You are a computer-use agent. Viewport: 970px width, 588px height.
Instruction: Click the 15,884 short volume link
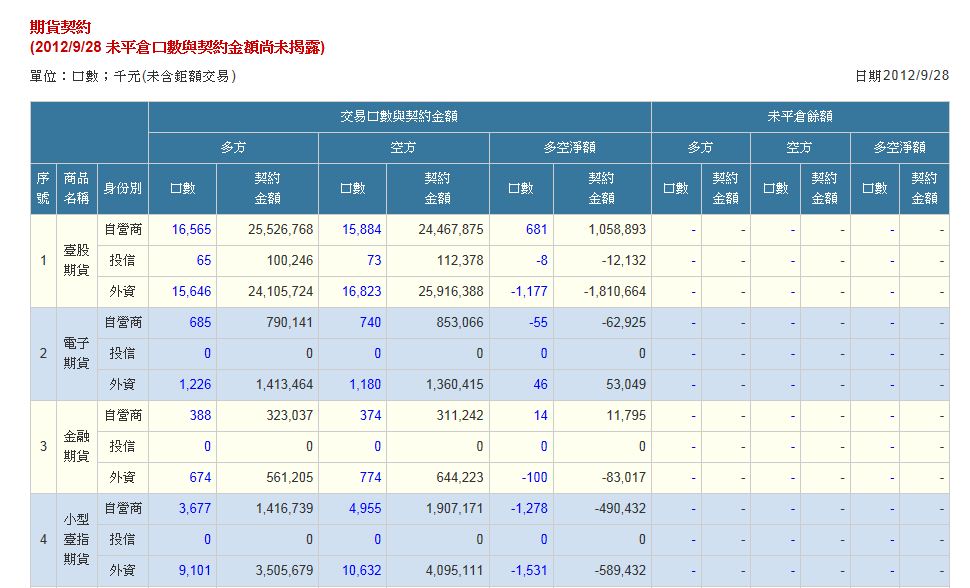[361, 230]
